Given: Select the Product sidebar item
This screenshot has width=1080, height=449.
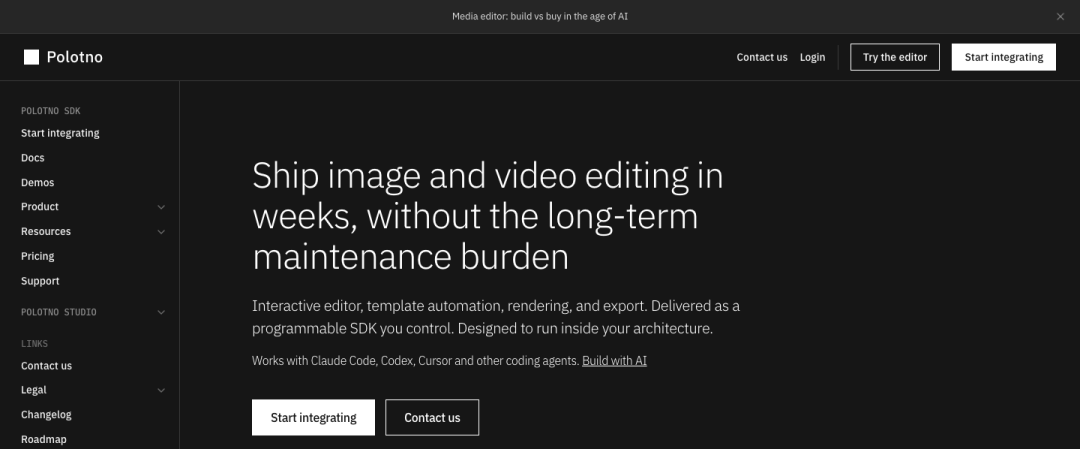Looking at the screenshot, I should point(39,207).
